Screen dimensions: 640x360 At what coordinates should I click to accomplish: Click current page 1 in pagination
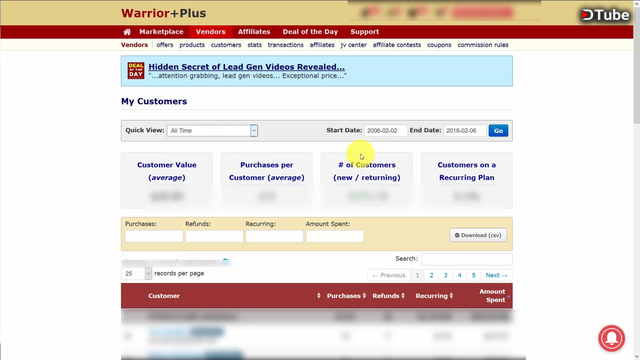[417, 275]
